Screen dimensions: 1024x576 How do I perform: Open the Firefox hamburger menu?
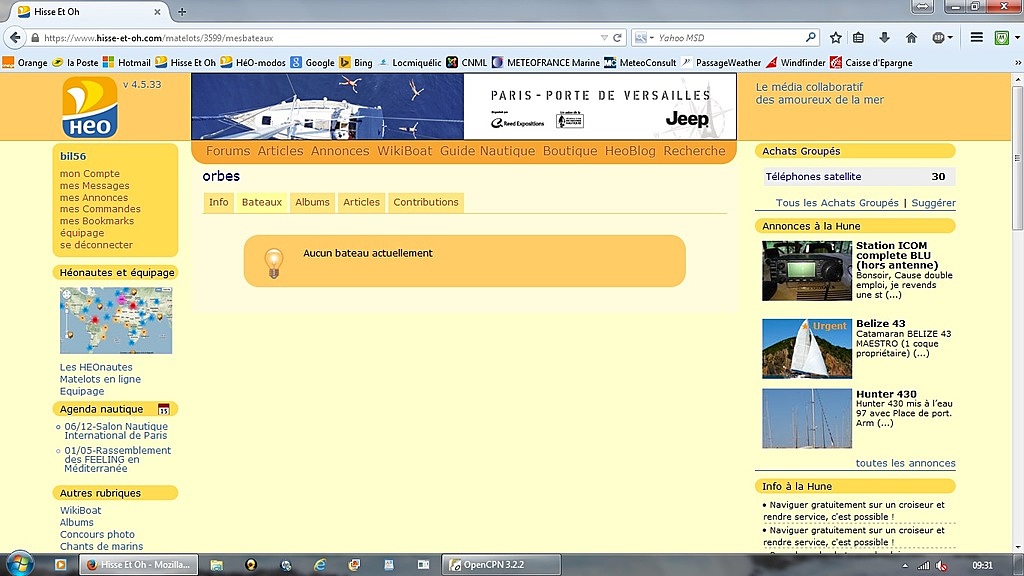click(976, 38)
